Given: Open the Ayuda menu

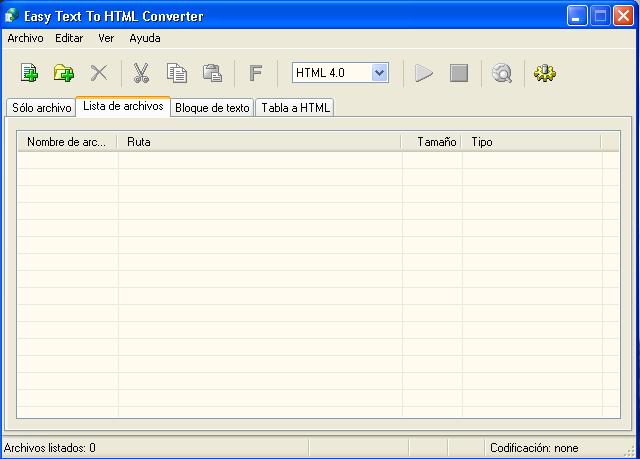Looking at the screenshot, I should click(145, 38).
